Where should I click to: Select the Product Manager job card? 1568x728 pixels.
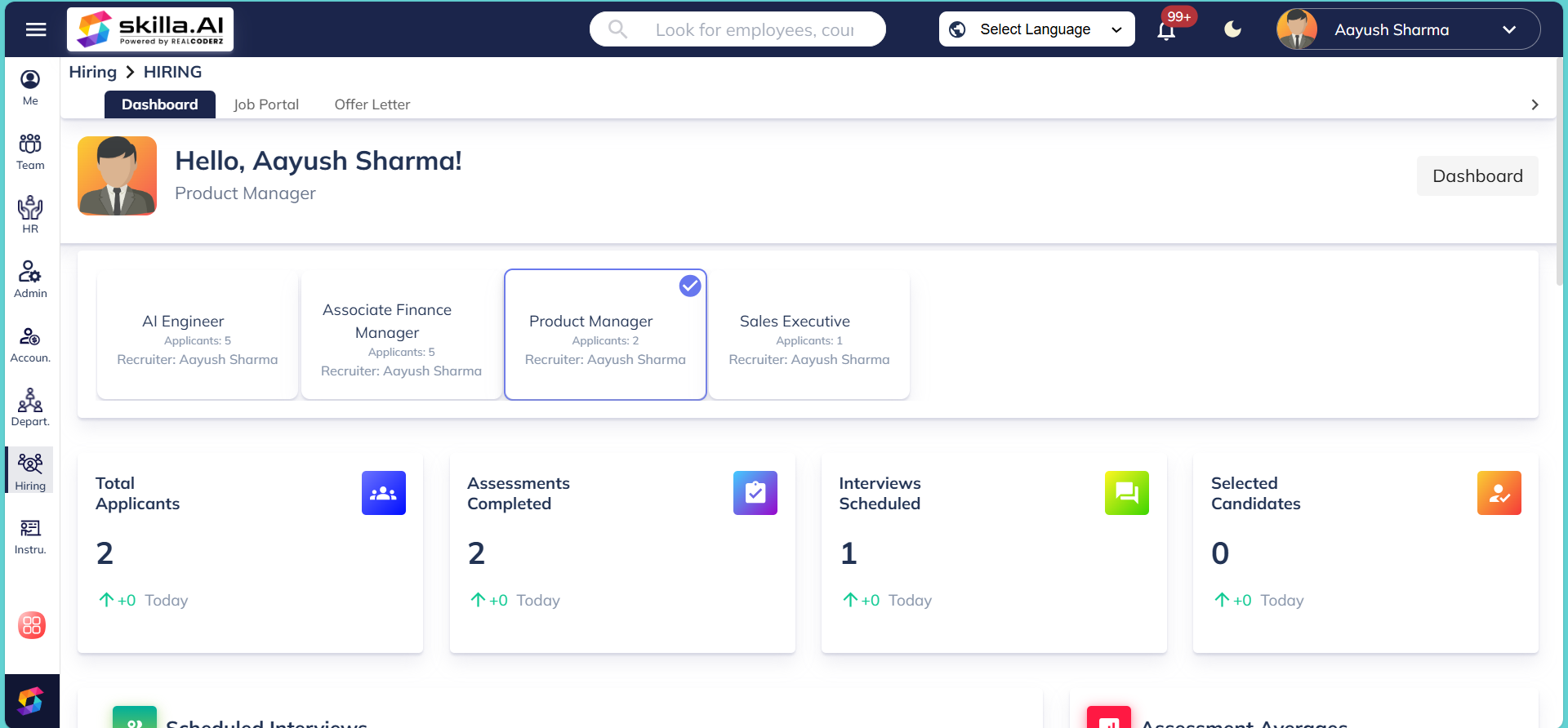tap(605, 335)
